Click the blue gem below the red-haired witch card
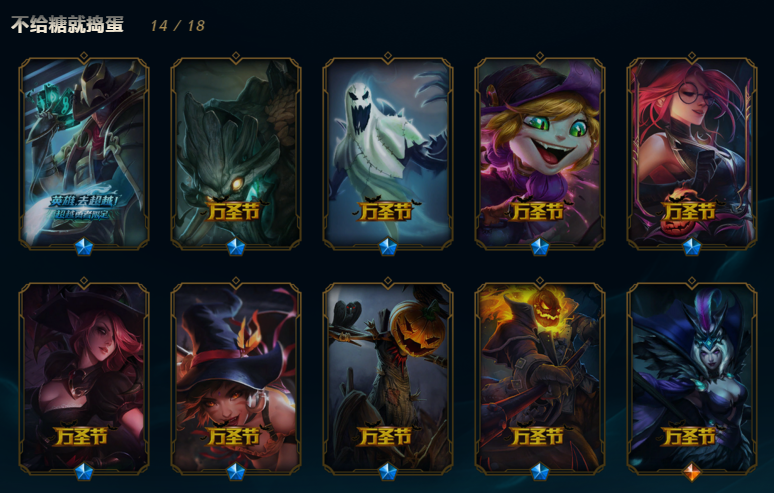 click(83, 472)
